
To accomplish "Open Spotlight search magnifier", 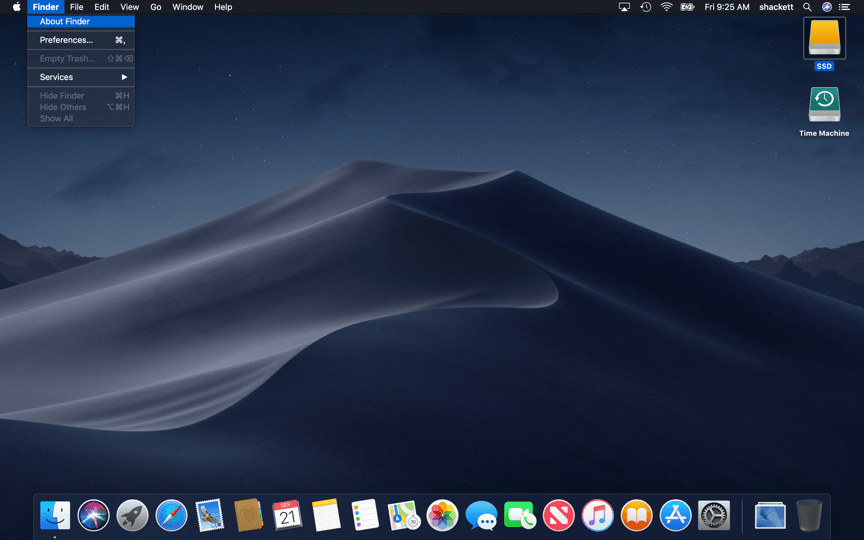I will pos(807,7).
